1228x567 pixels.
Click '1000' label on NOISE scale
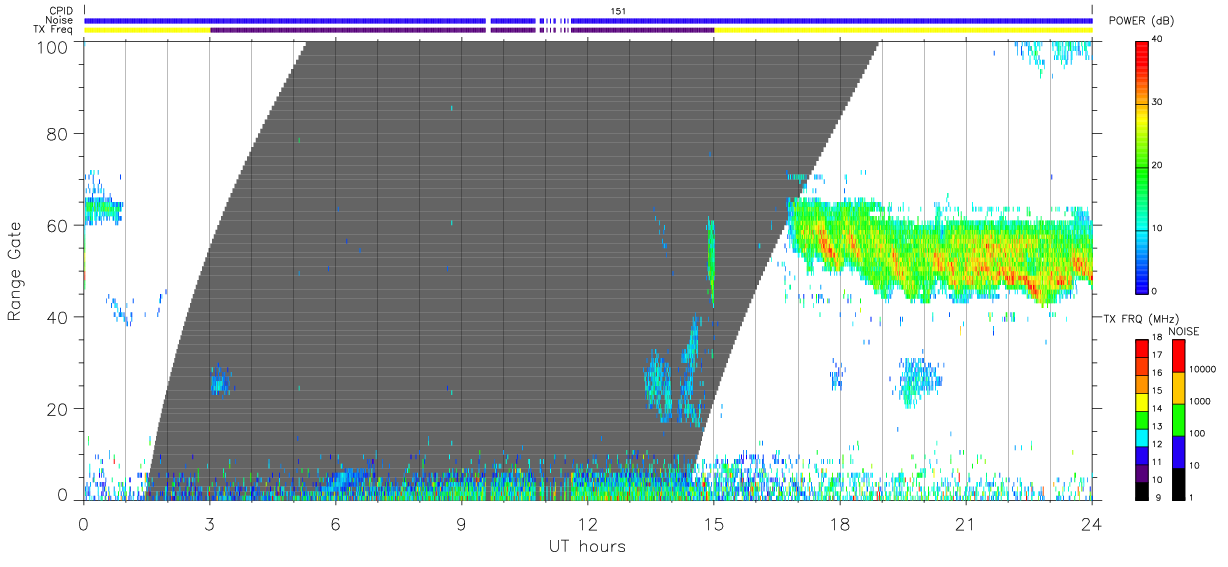click(1200, 402)
